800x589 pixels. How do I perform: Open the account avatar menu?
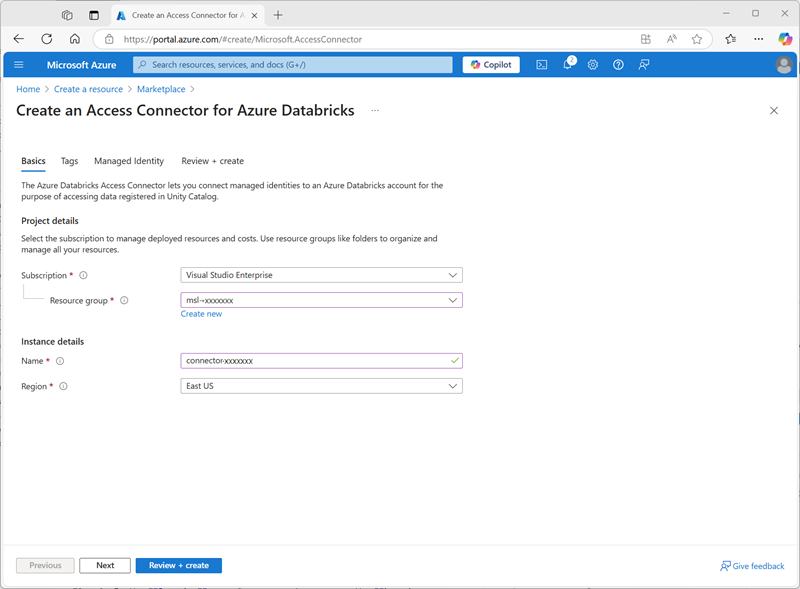[x=784, y=65]
